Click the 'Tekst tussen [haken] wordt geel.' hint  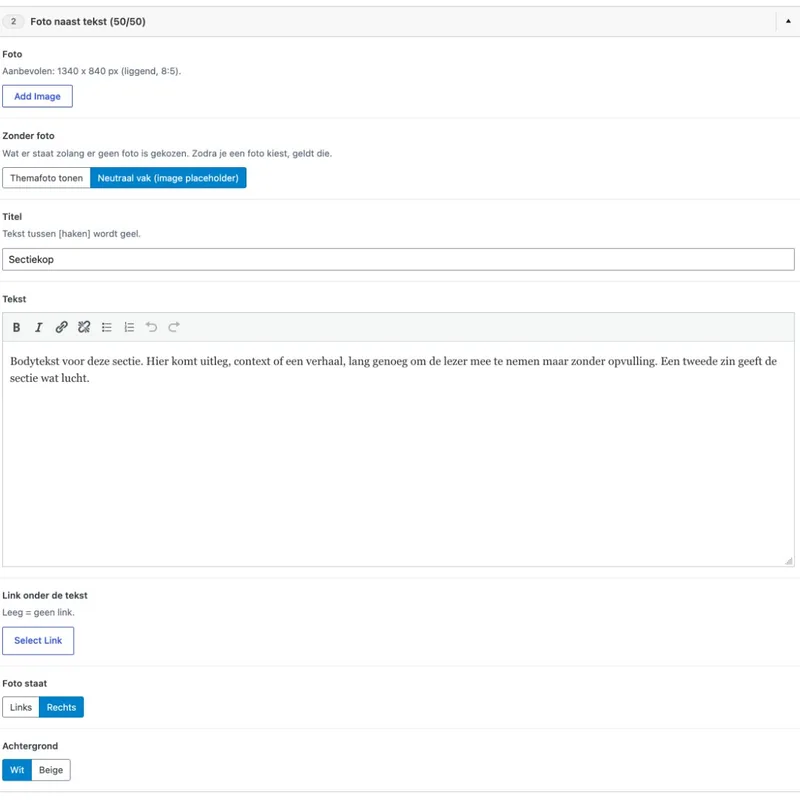click(71, 234)
